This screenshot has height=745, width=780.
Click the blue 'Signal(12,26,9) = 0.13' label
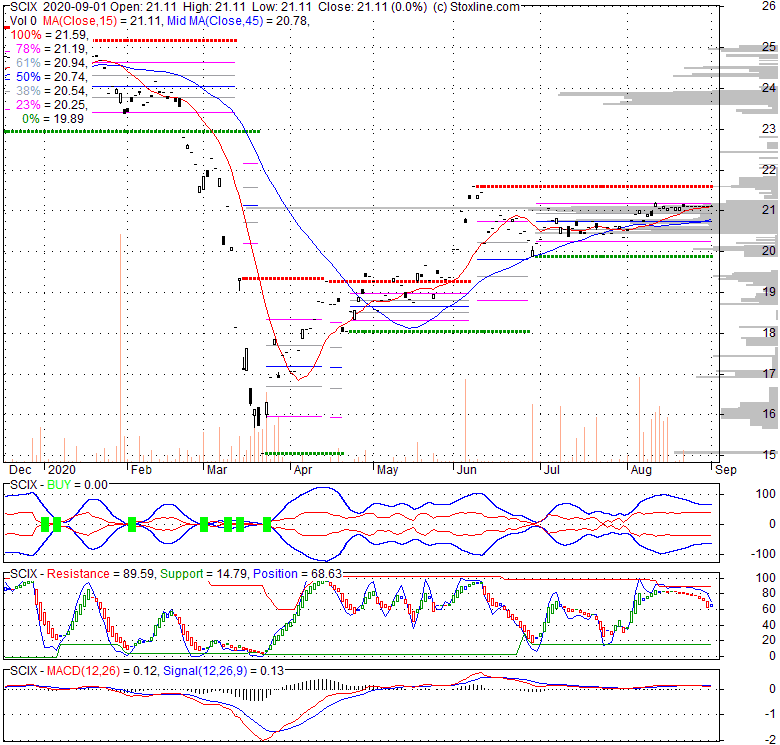coord(223,671)
